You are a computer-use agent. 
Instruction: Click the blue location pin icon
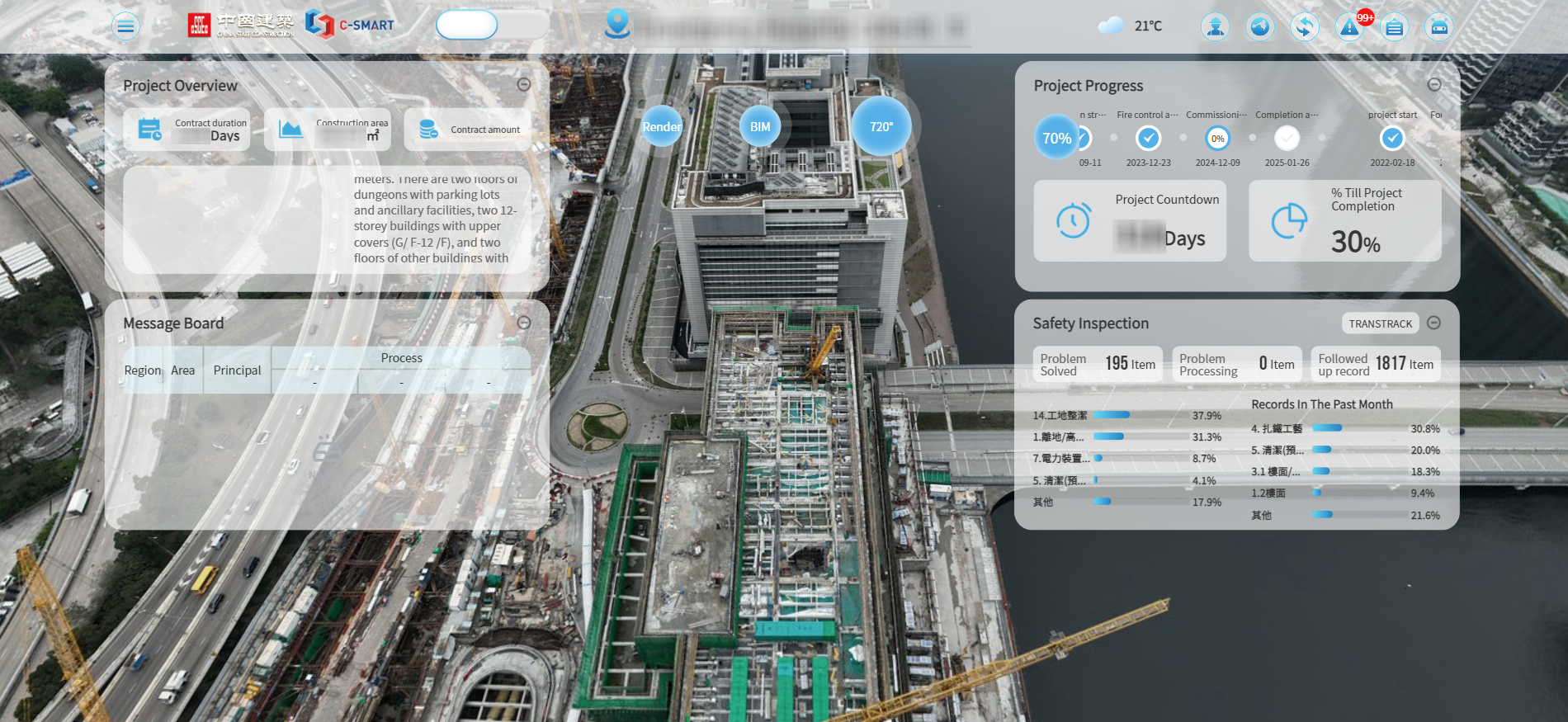pos(617,24)
